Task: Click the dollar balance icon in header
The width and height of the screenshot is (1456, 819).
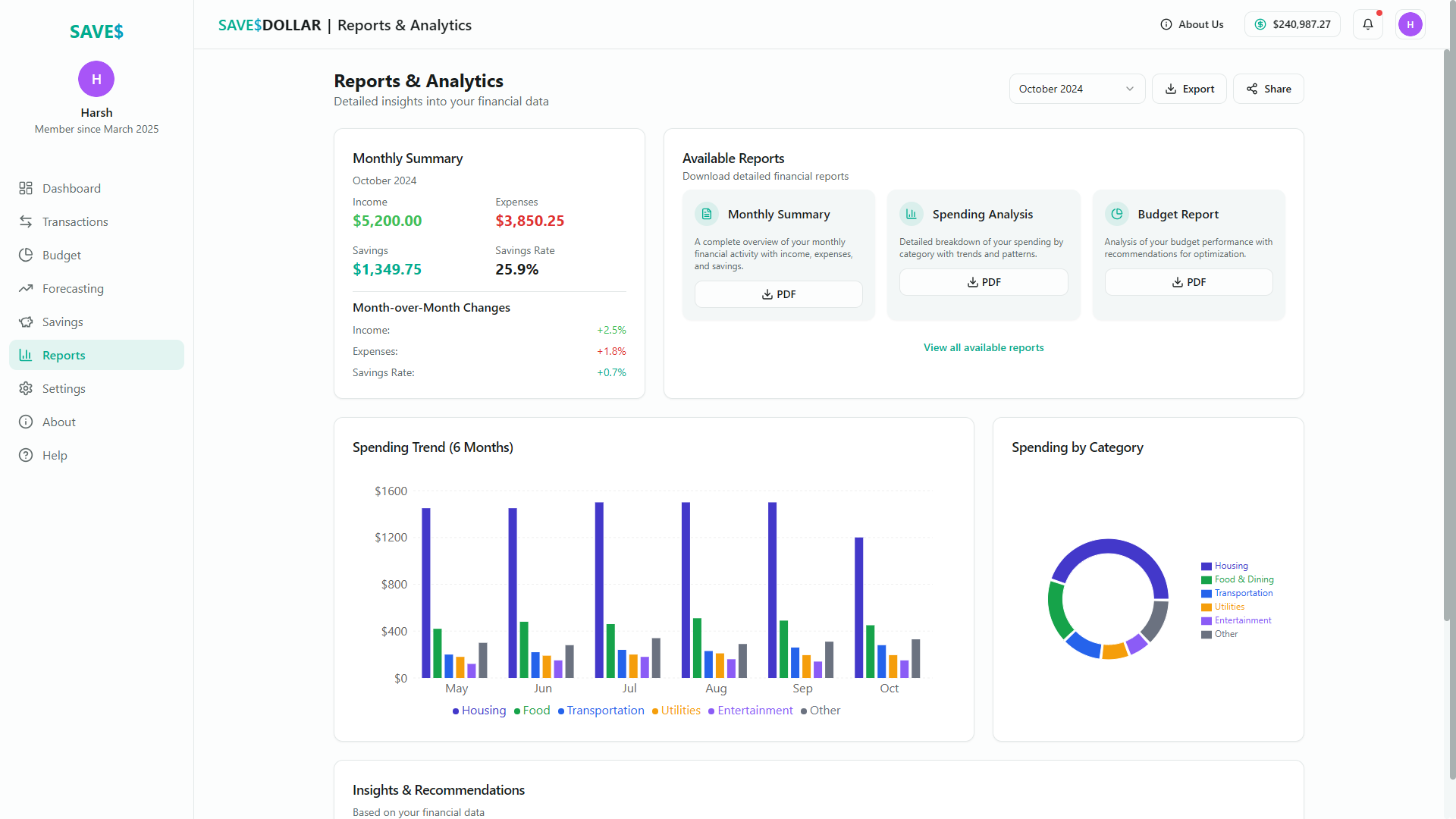Action: coord(1260,24)
